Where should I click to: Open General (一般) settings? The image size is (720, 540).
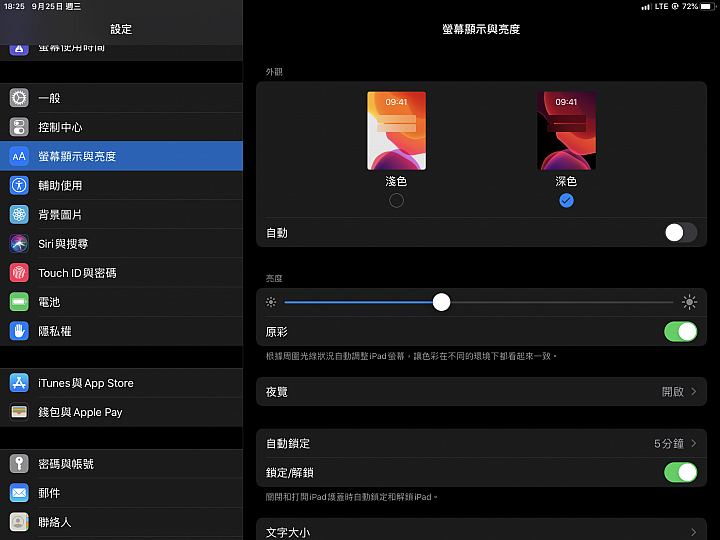click(121, 98)
